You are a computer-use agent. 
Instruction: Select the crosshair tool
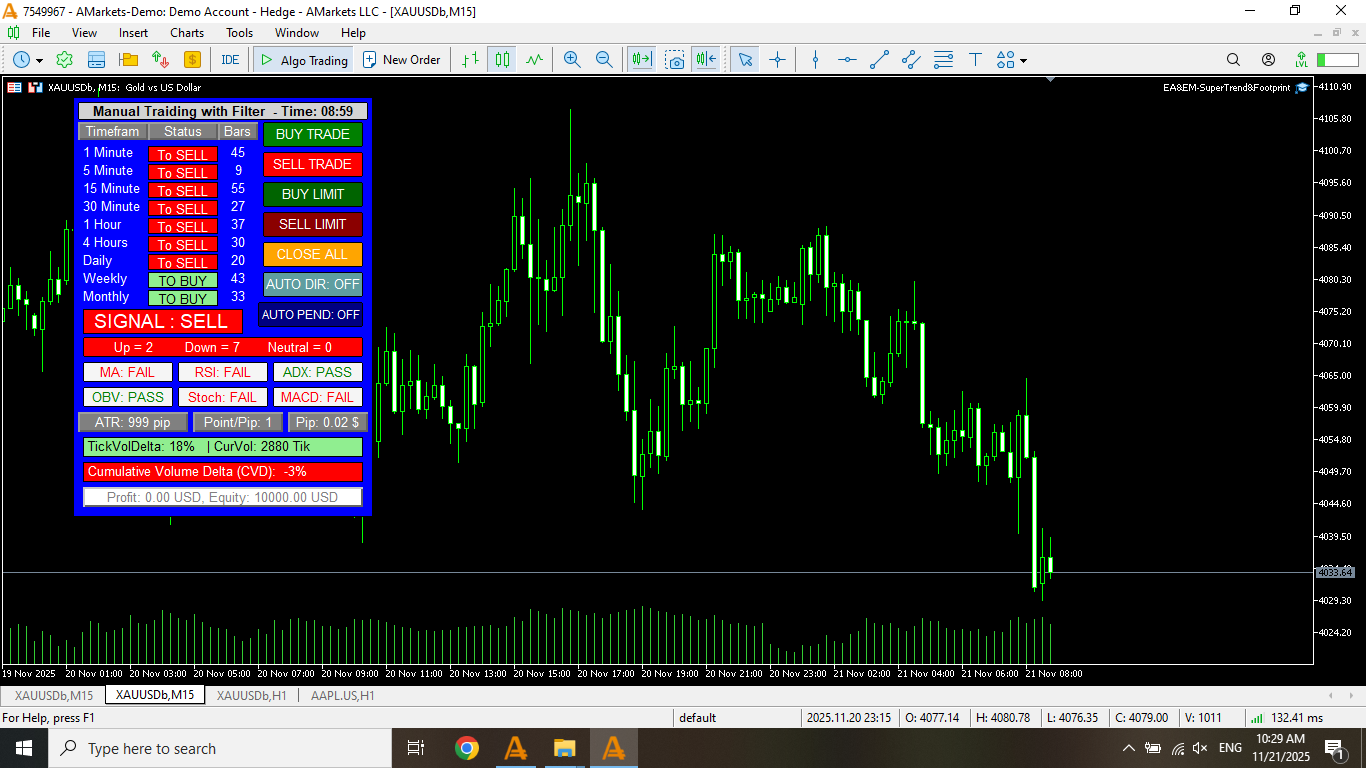point(777,59)
